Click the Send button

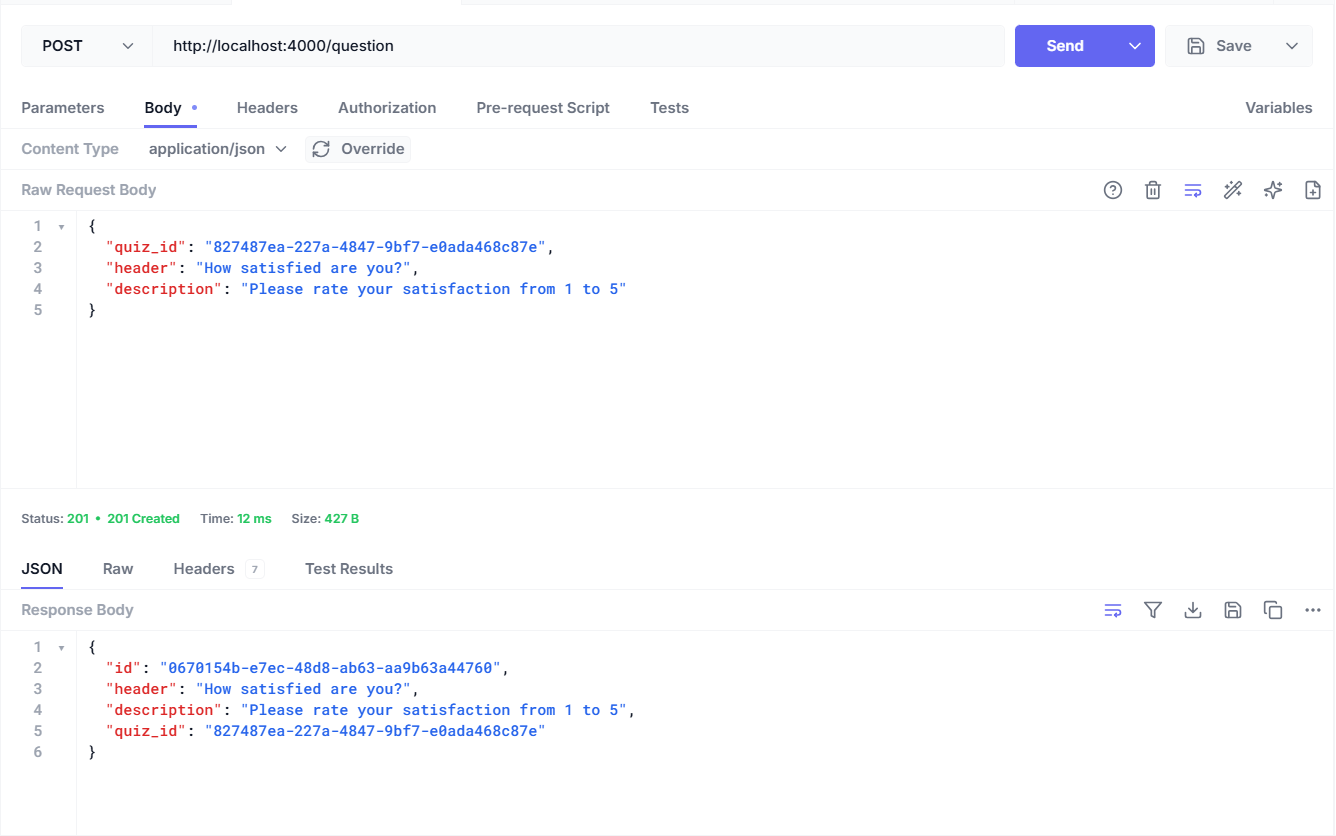click(1065, 46)
